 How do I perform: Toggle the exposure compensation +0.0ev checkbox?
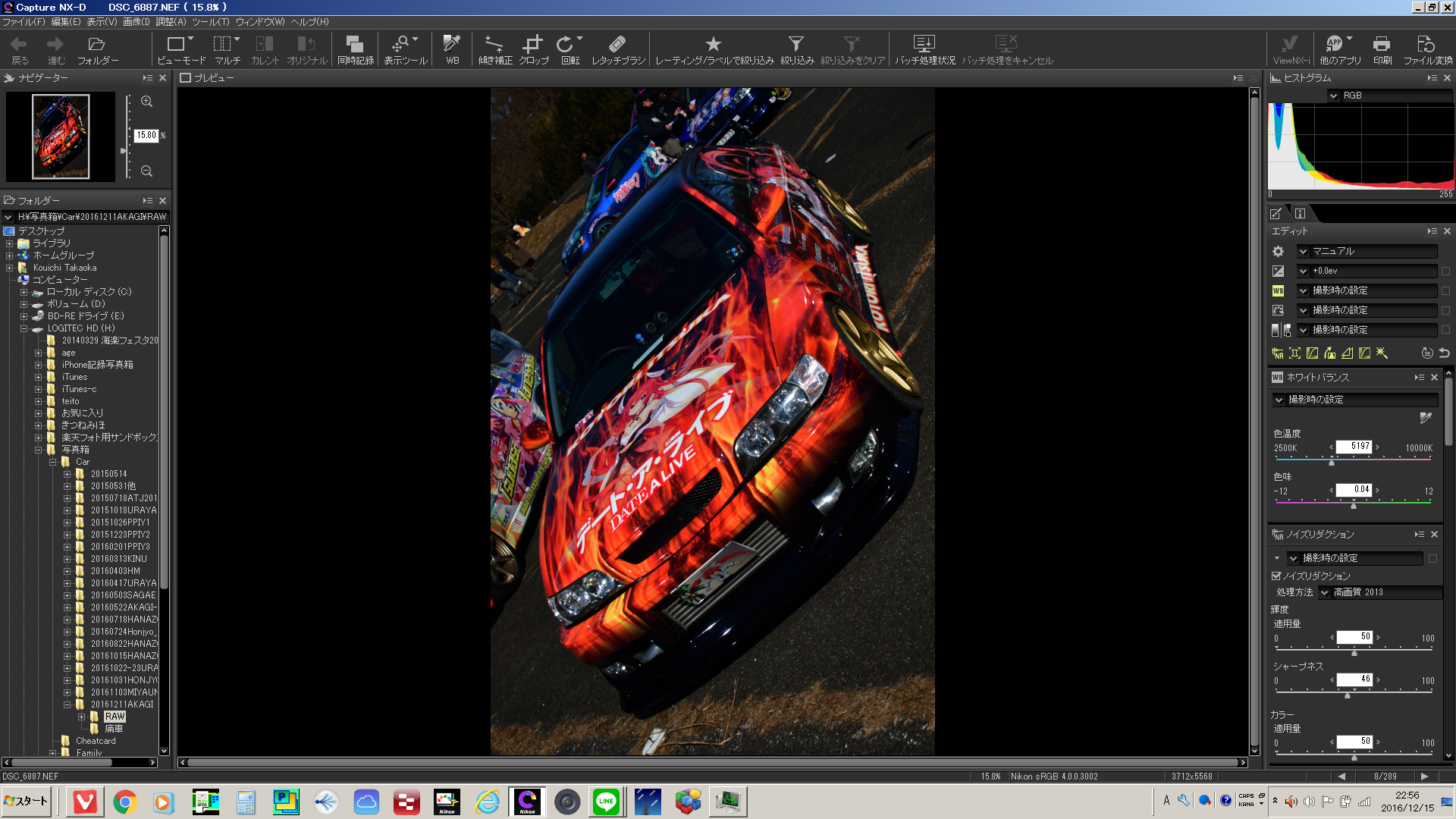(1445, 271)
